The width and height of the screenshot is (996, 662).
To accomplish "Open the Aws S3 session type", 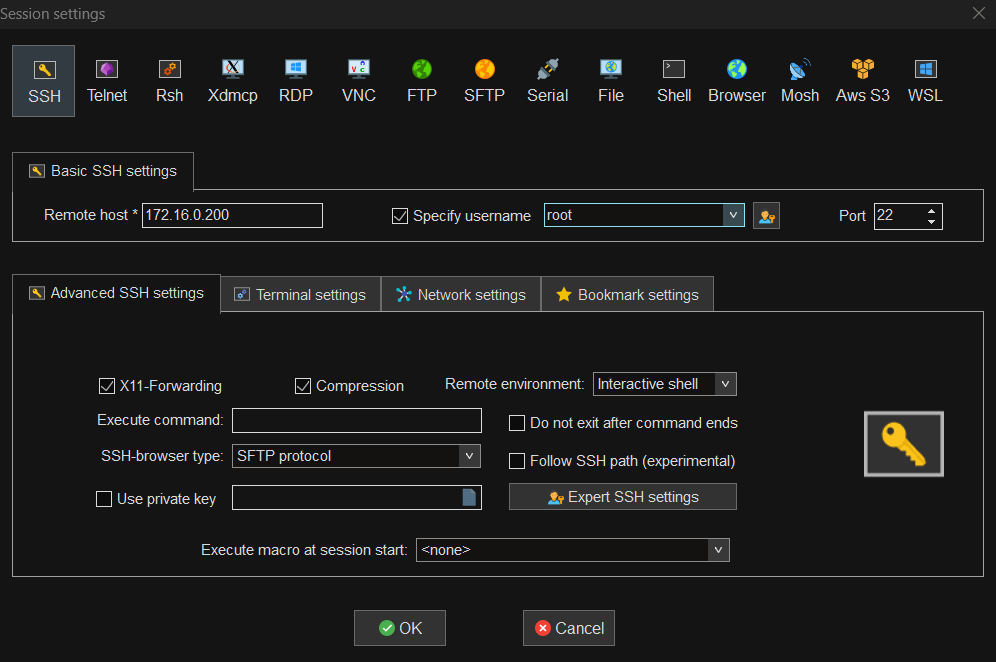I will (x=862, y=81).
